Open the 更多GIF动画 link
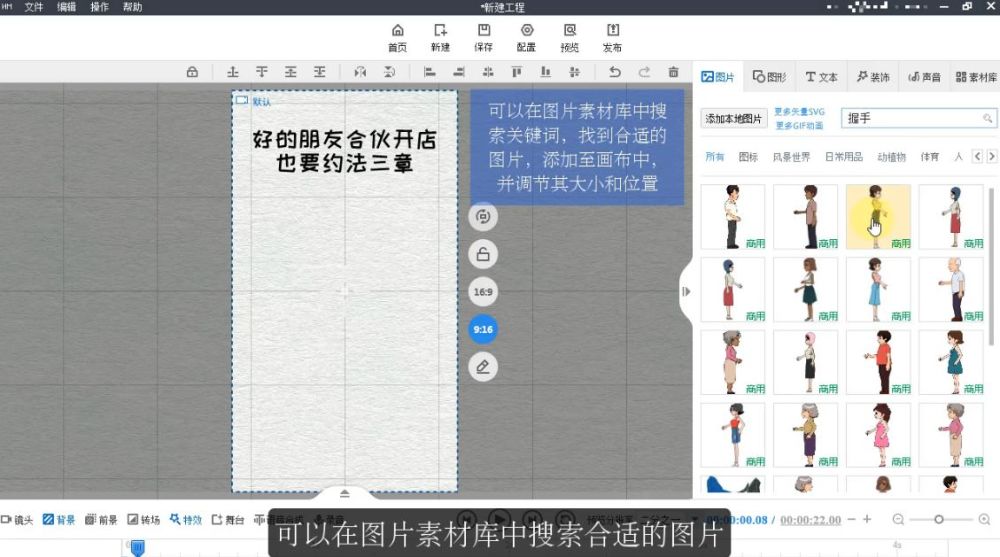Screen dimensions: 1000x557 click(x=799, y=126)
